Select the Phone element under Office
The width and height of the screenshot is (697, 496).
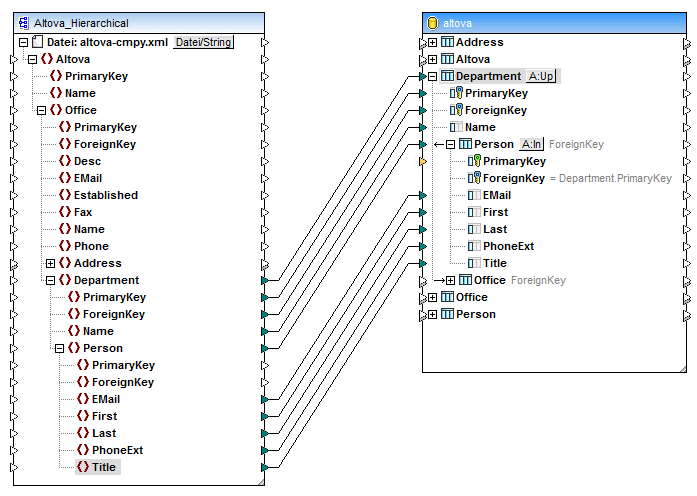pos(91,246)
